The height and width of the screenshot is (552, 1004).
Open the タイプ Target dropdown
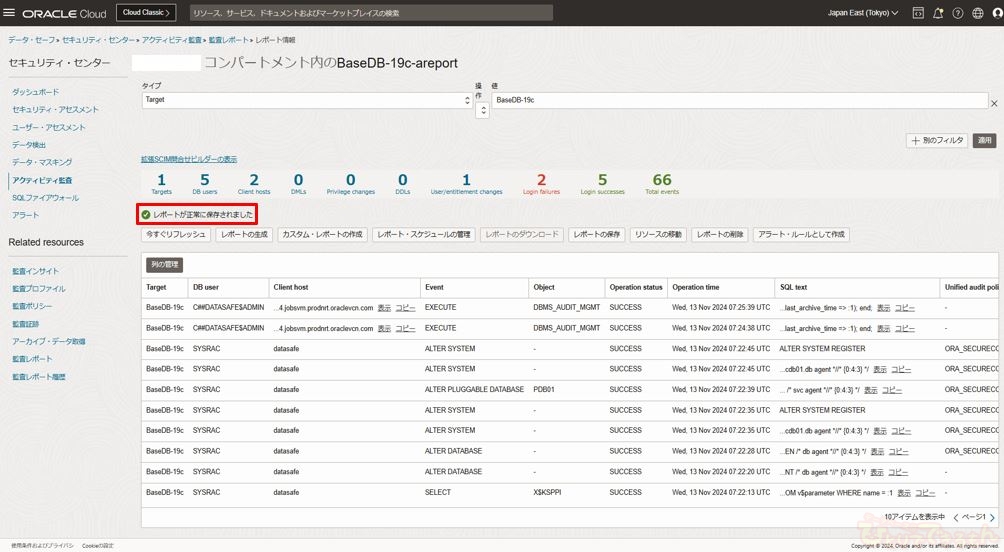pos(307,100)
